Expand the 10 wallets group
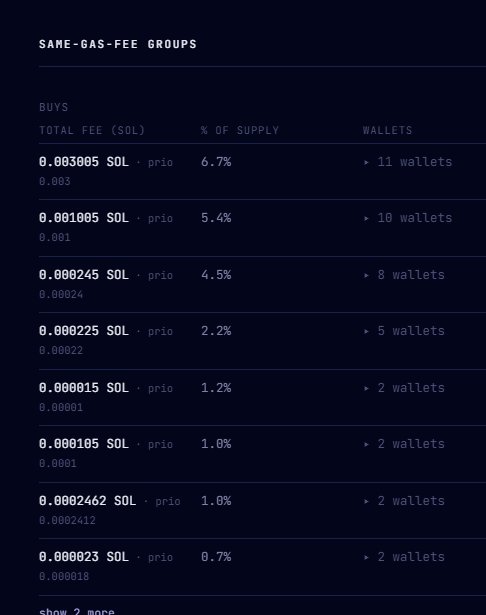This screenshot has width=486, height=615. [408, 218]
